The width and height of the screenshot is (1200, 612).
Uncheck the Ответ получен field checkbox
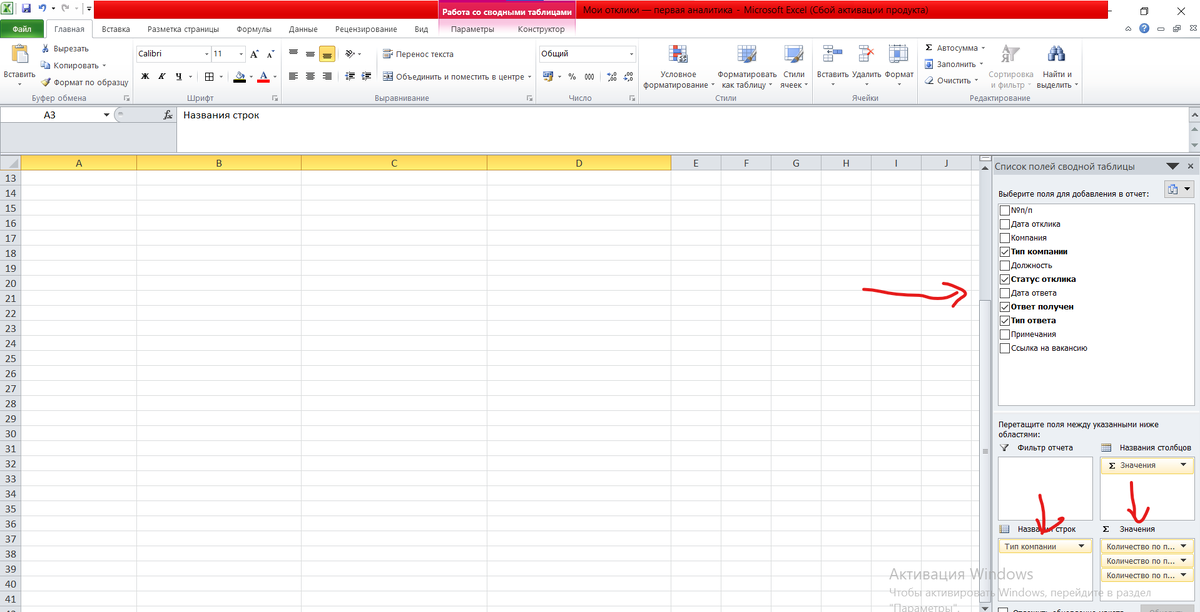[x=1005, y=307]
